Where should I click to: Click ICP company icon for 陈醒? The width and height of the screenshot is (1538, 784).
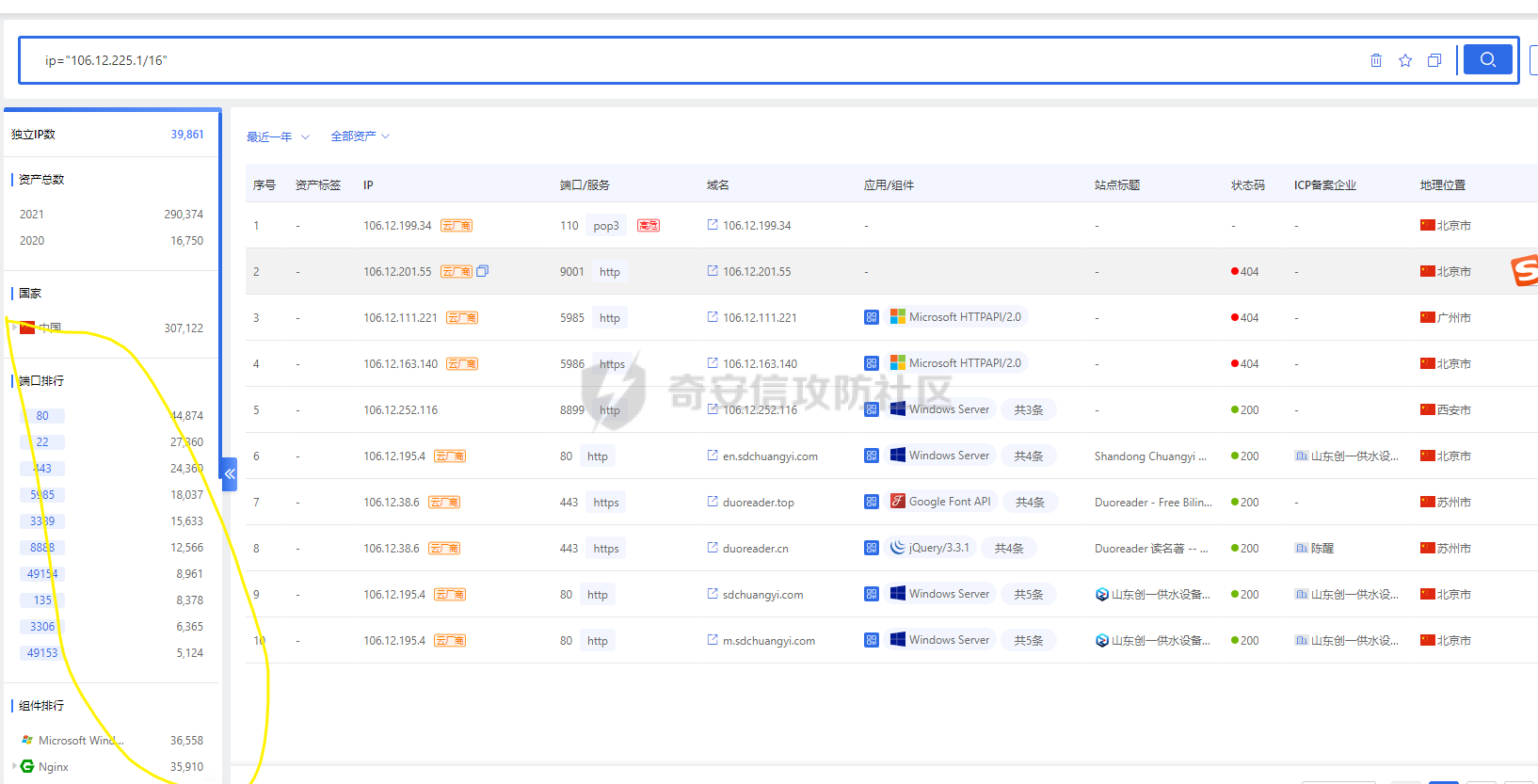tap(1302, 548)
